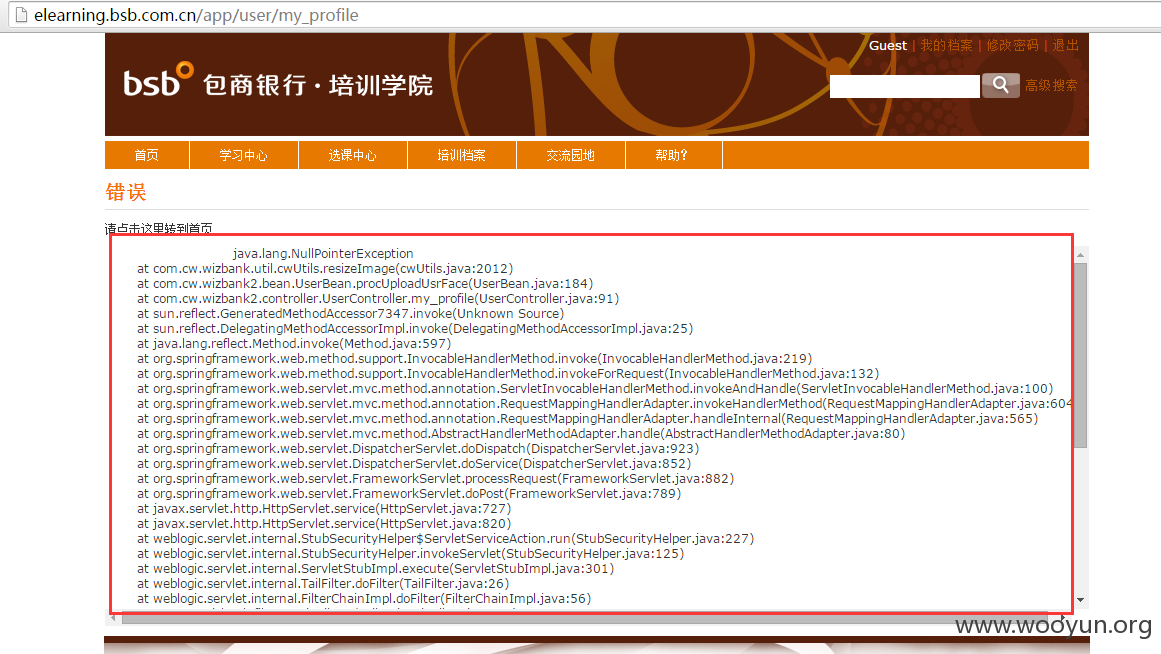Click the DelegatingMethodAccessorImpl.invoke line

pos(415,328)
